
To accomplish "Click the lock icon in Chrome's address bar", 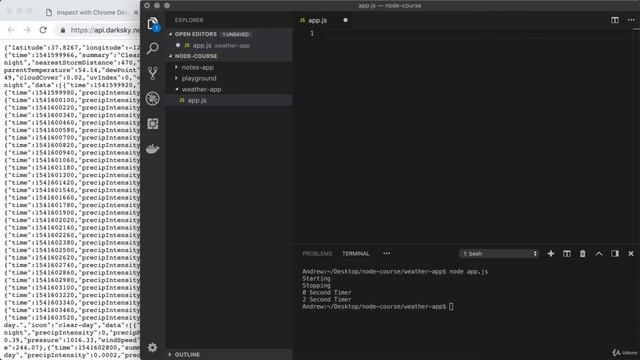I will [63, 30].
